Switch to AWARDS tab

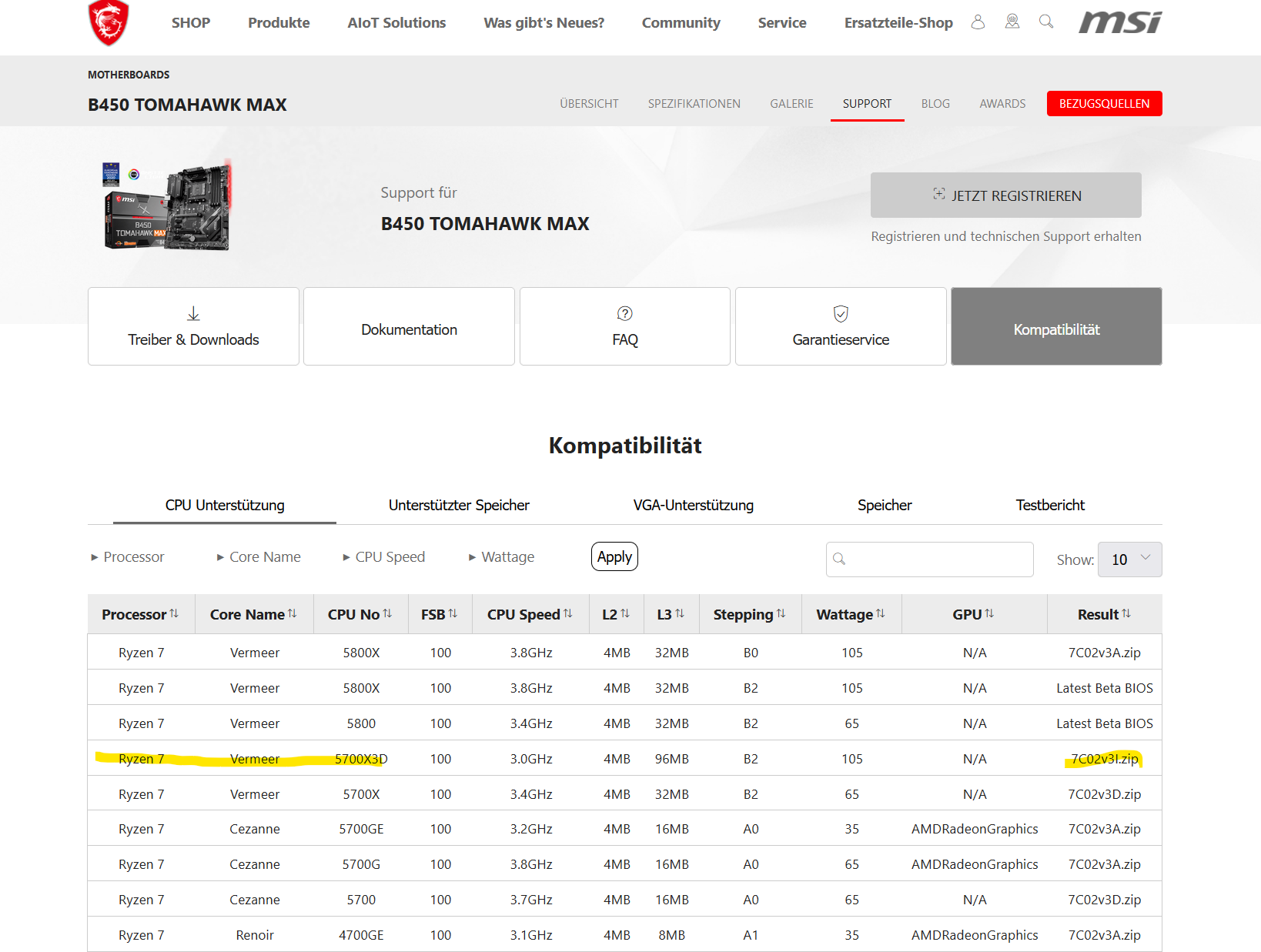(1002, 104)
